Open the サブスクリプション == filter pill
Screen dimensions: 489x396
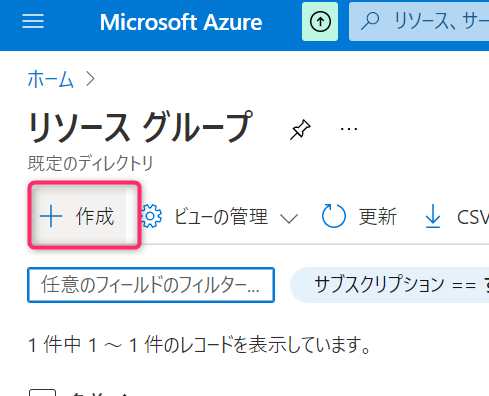[389, 285]
